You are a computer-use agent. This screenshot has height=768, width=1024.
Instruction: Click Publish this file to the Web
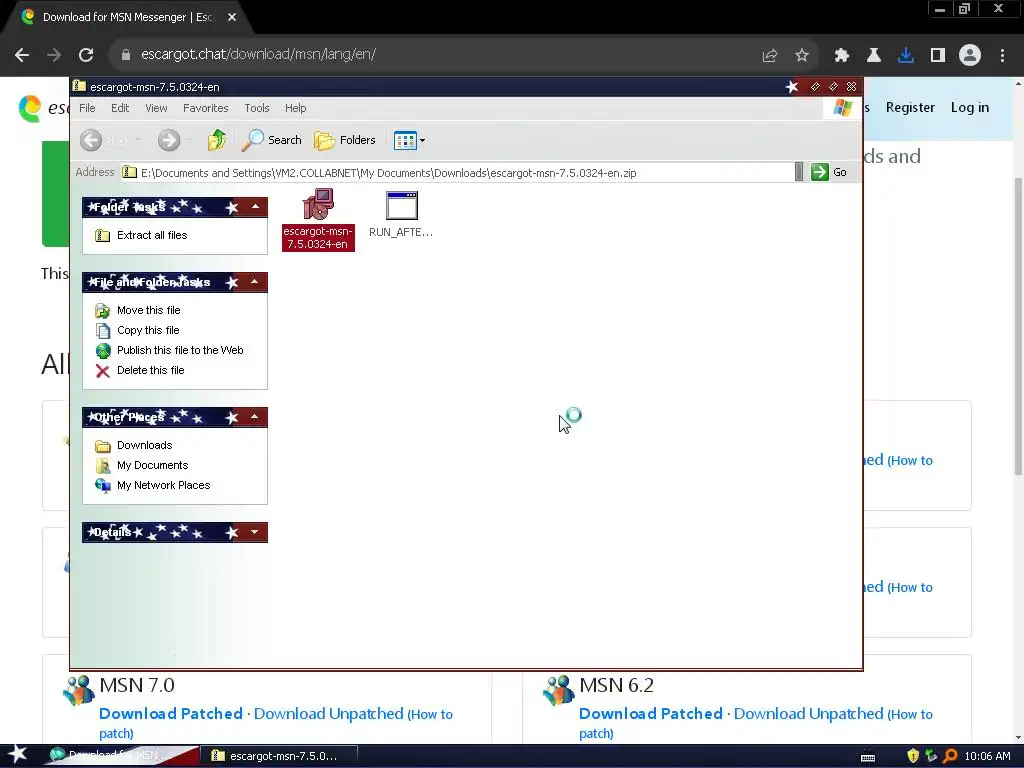(x=169, y=350)
